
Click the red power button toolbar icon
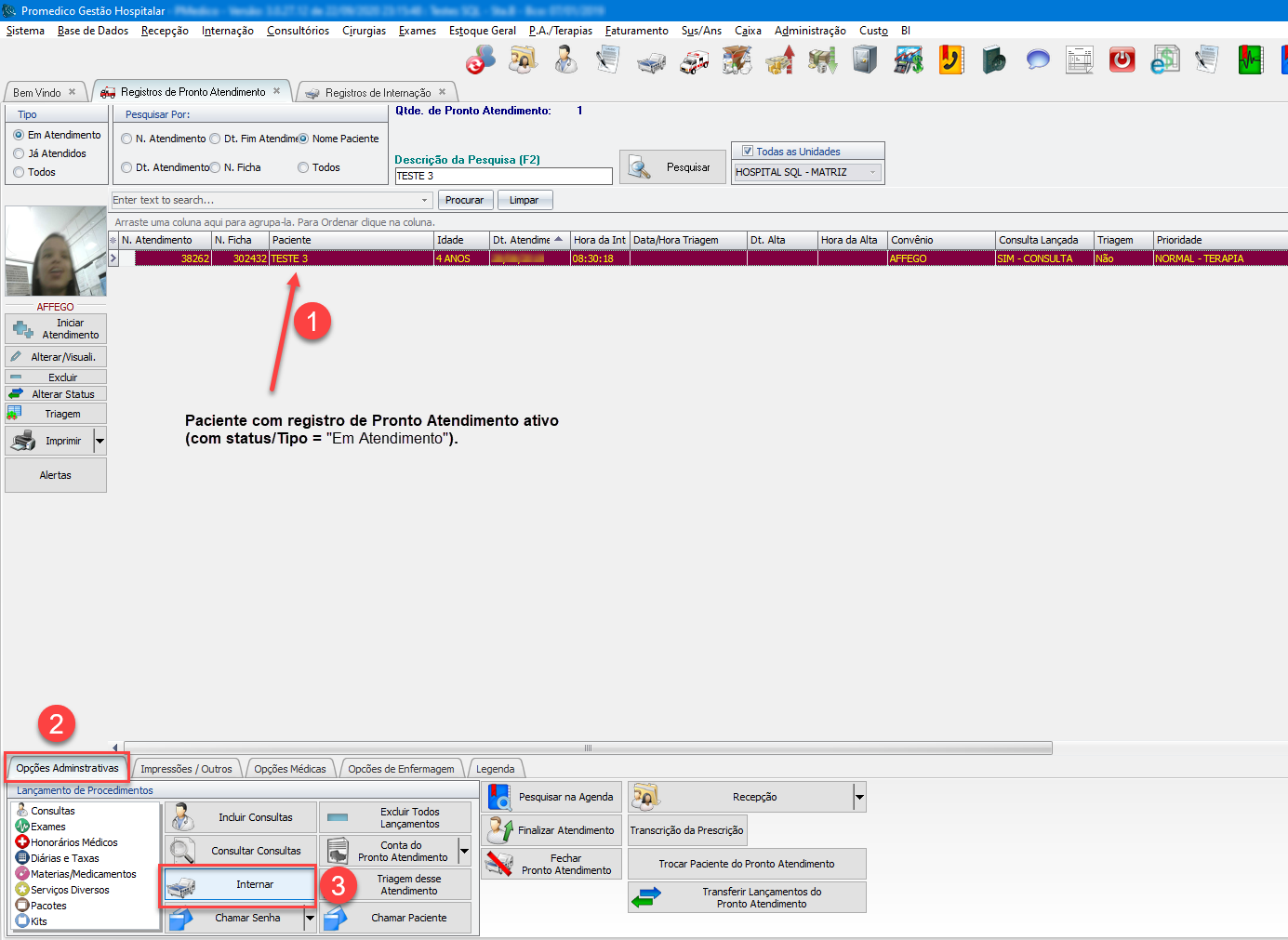coord(1122,60)
